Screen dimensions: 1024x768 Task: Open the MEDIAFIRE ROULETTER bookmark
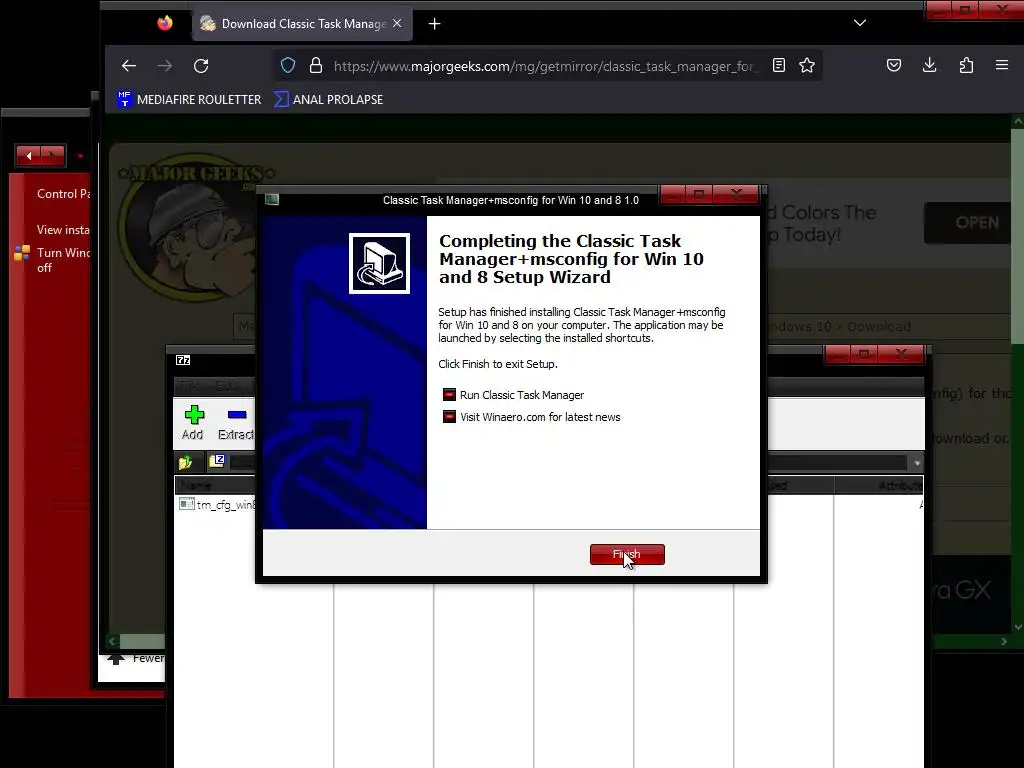tap(189, 99)
